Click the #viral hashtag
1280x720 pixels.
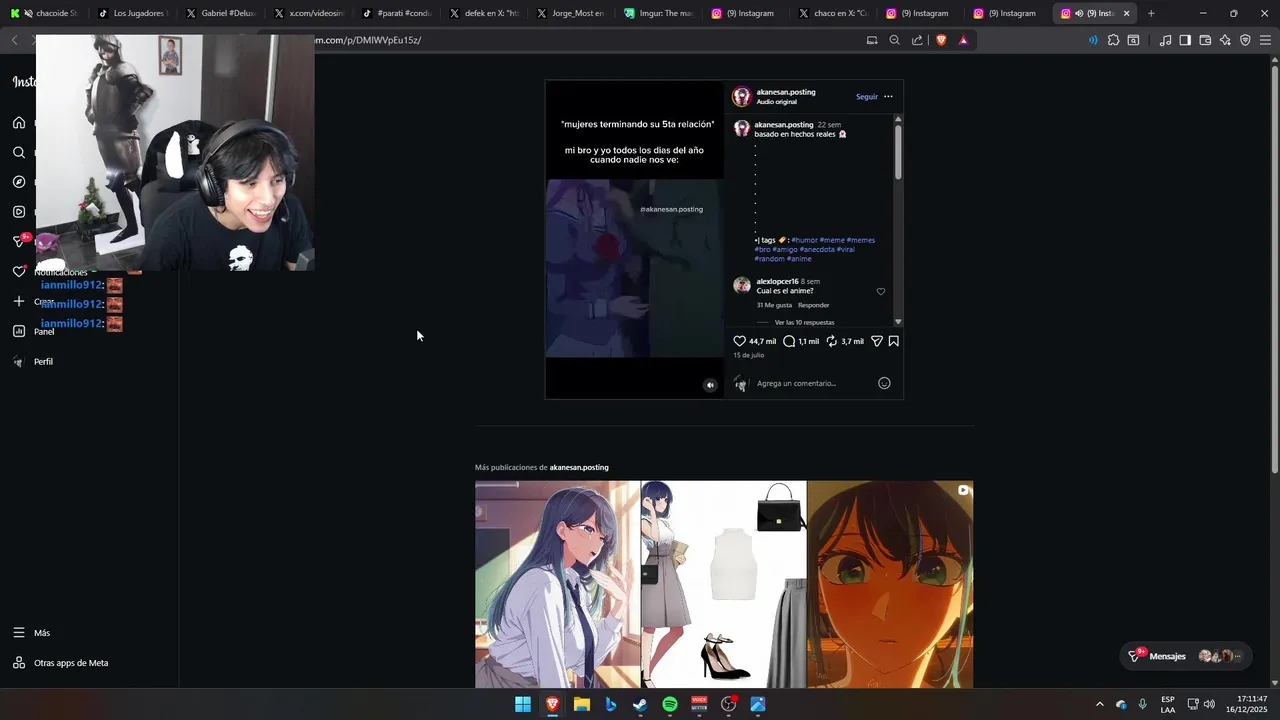coord(846,249)
